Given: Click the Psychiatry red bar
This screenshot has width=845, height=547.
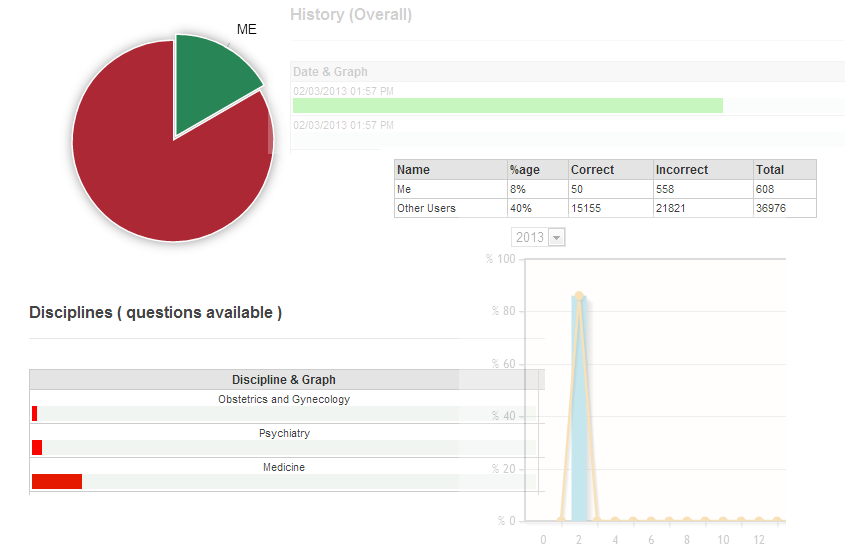Looking at the screenshot, I should [37, 447].
